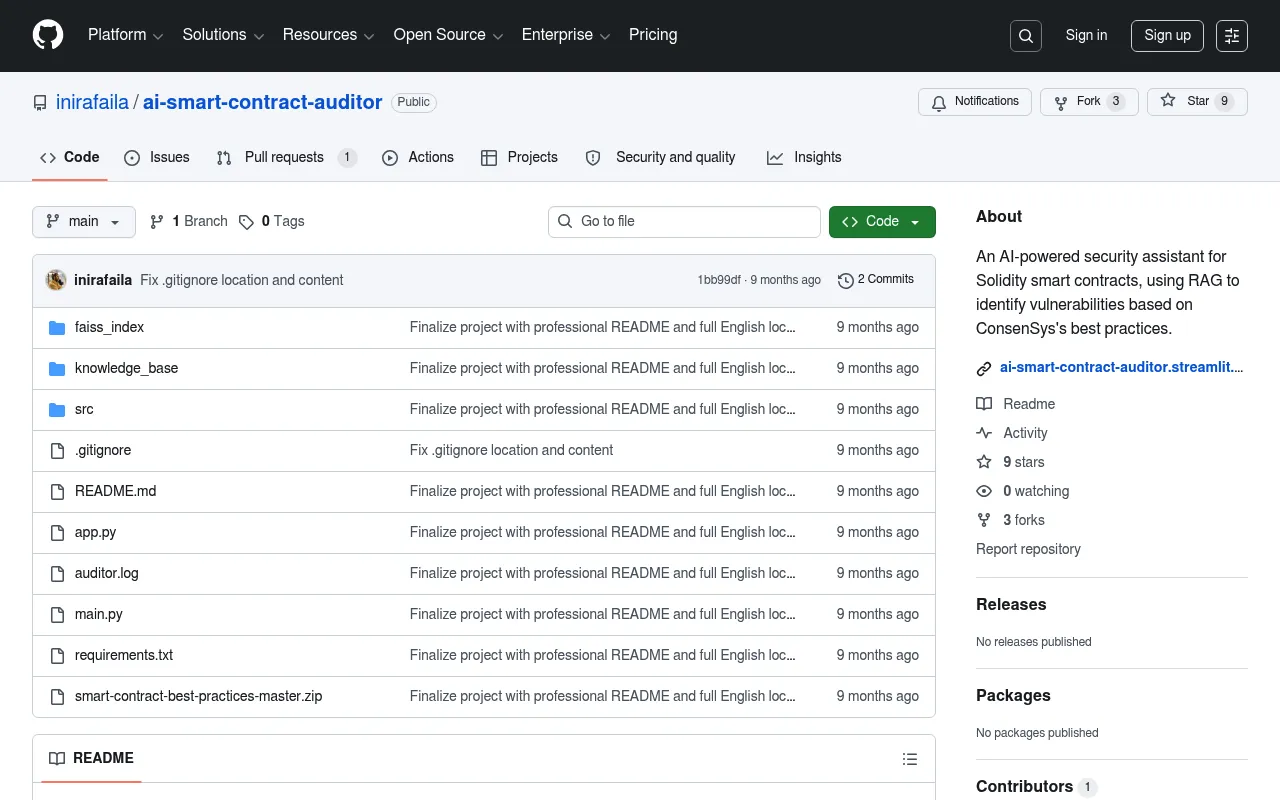Image resolution: width=1280 pixels, height=800 pixels.
Task: Click the src folder icon
Action: (x=57, y=409)
